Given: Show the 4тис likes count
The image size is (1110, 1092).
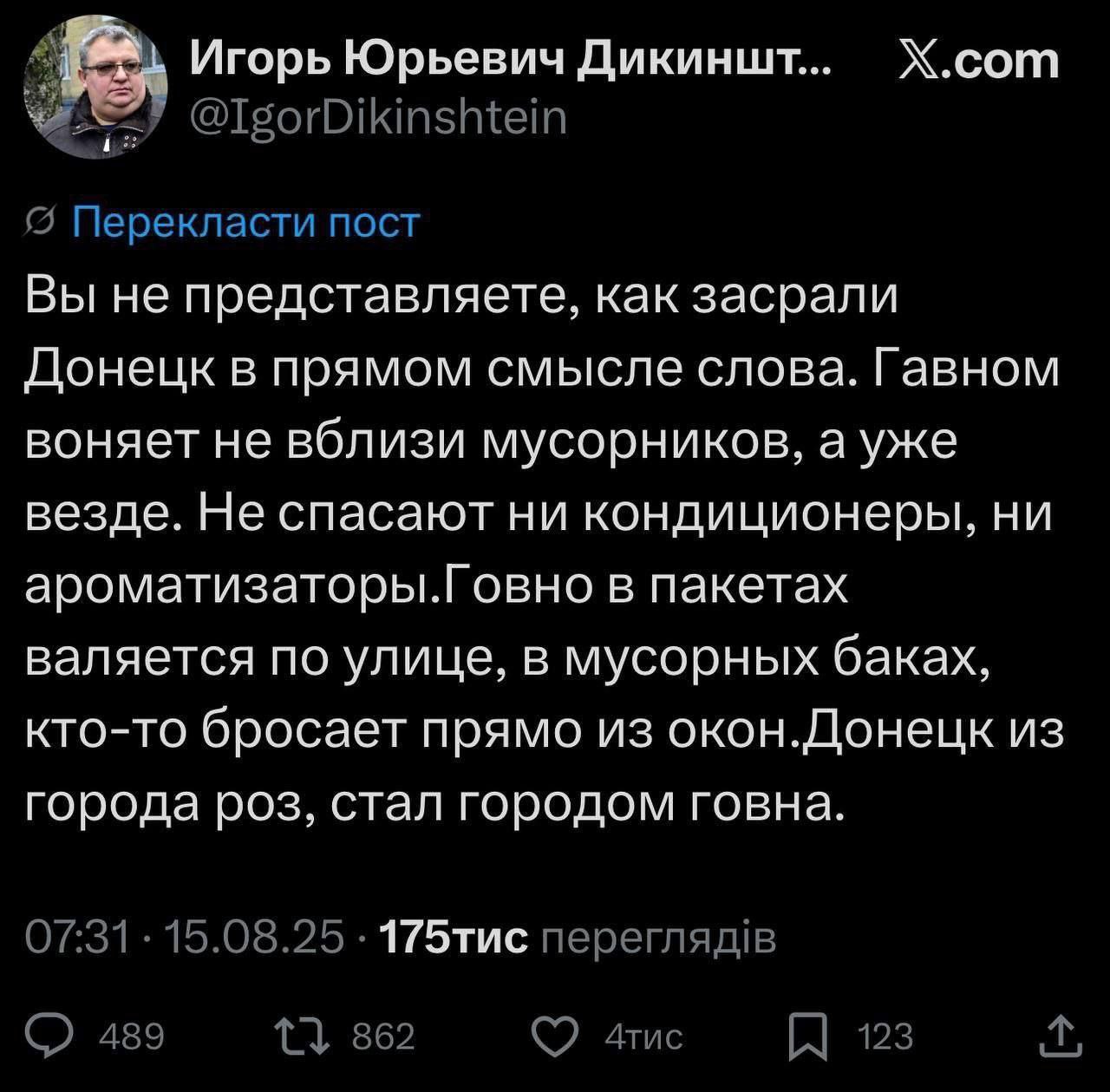Looking at the screenshot, I should click(x=643, y=1036).
